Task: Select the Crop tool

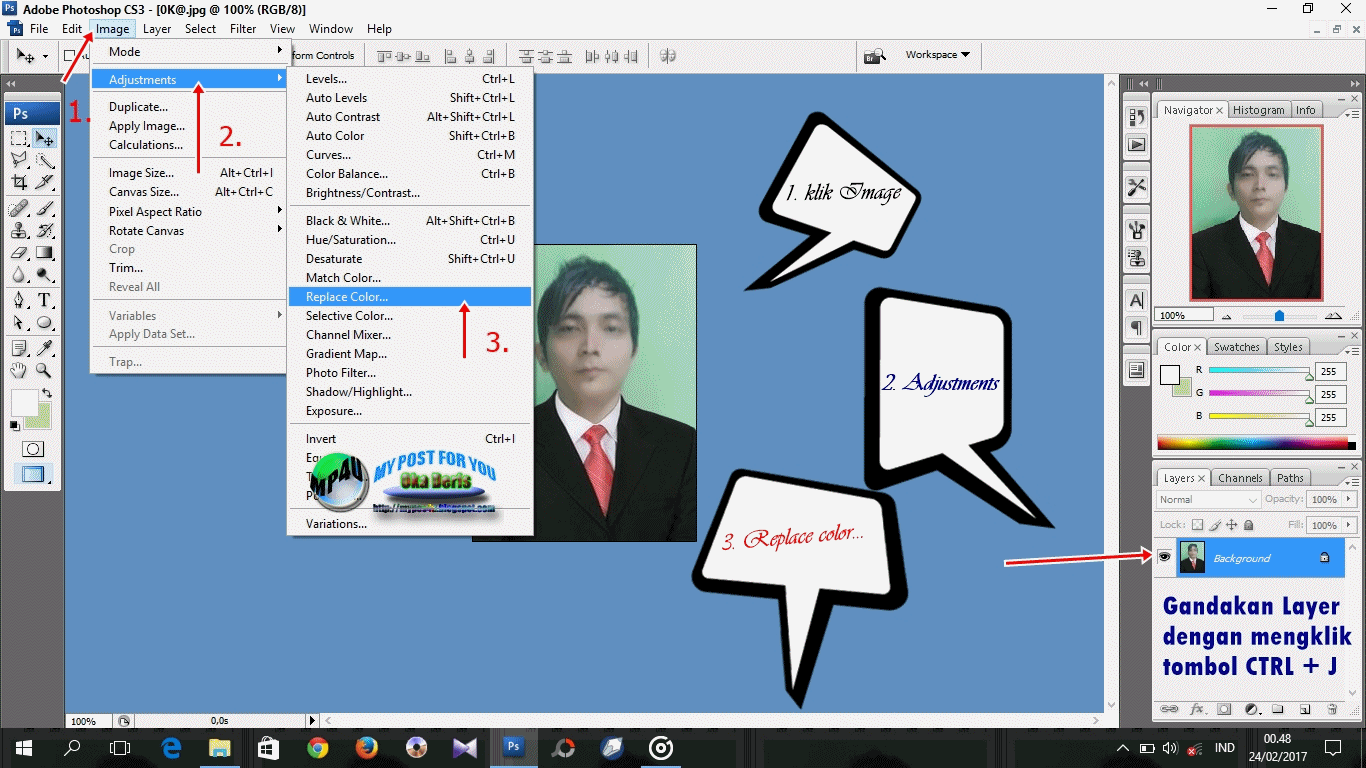Action: tap(19, 183)
